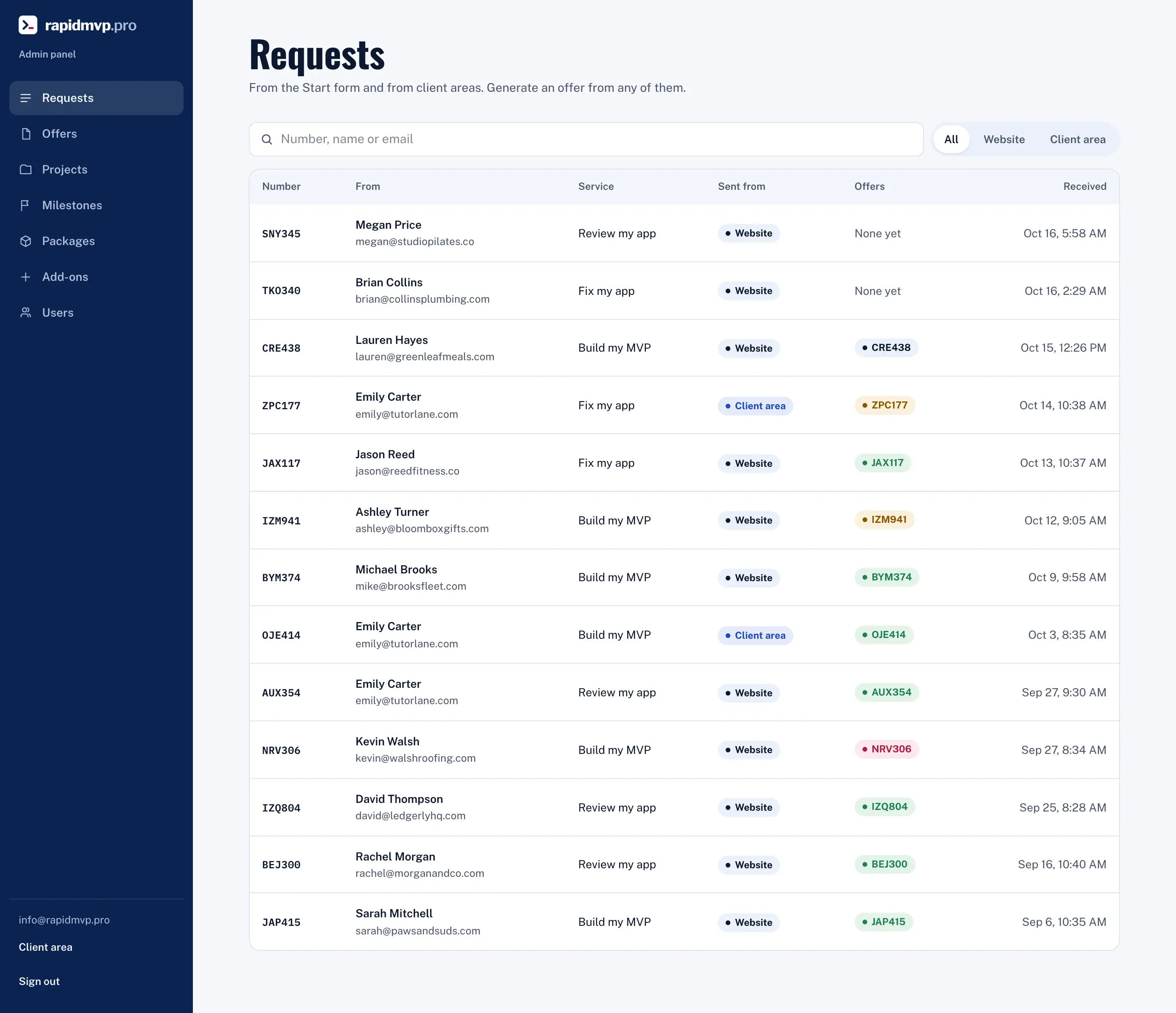The width and height of the screenshot is (1176, 1013).
Task: Click the AUX354 offer badge
Action: [887, 692]
